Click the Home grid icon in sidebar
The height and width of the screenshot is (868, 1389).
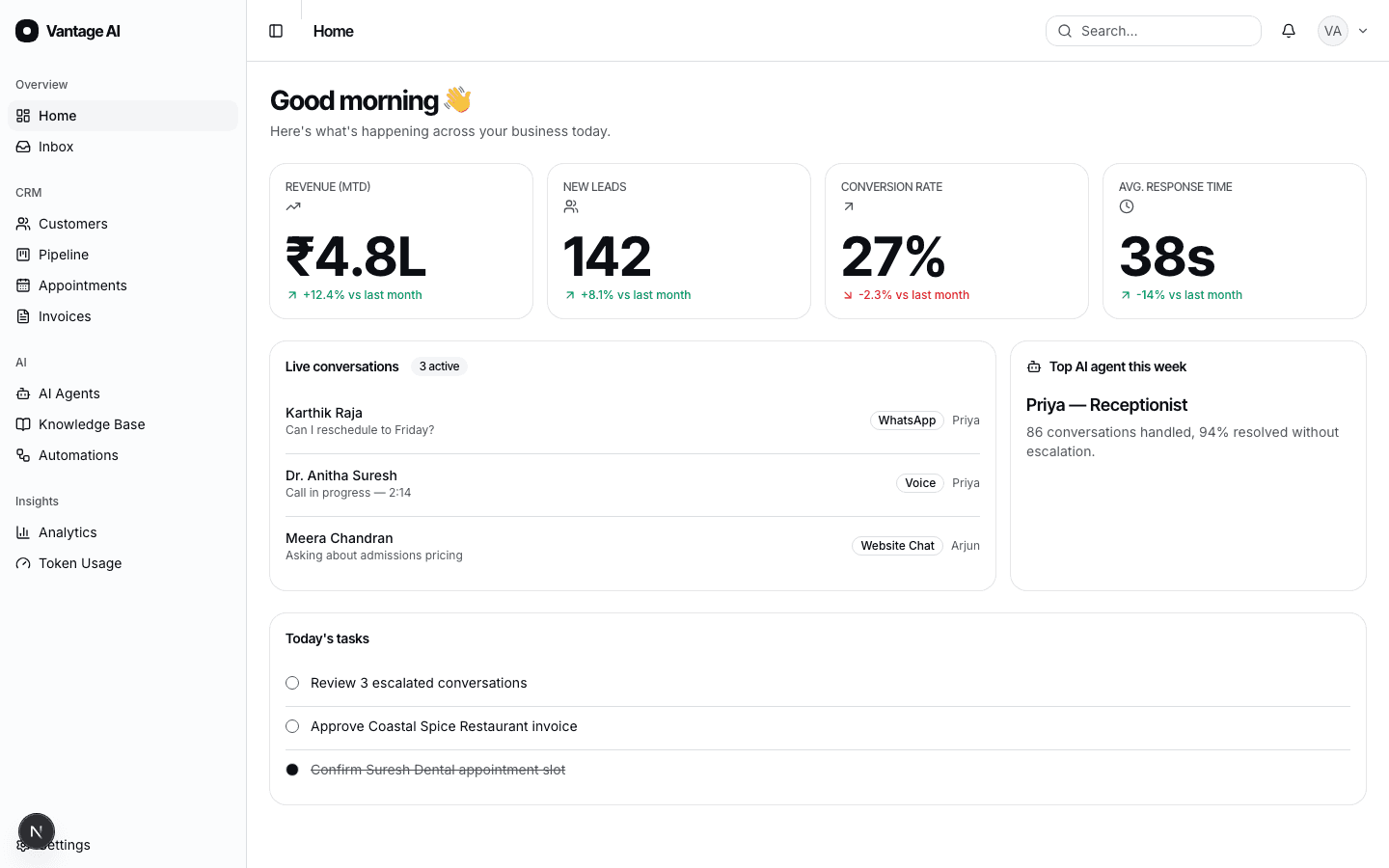[x=23, y=116]
